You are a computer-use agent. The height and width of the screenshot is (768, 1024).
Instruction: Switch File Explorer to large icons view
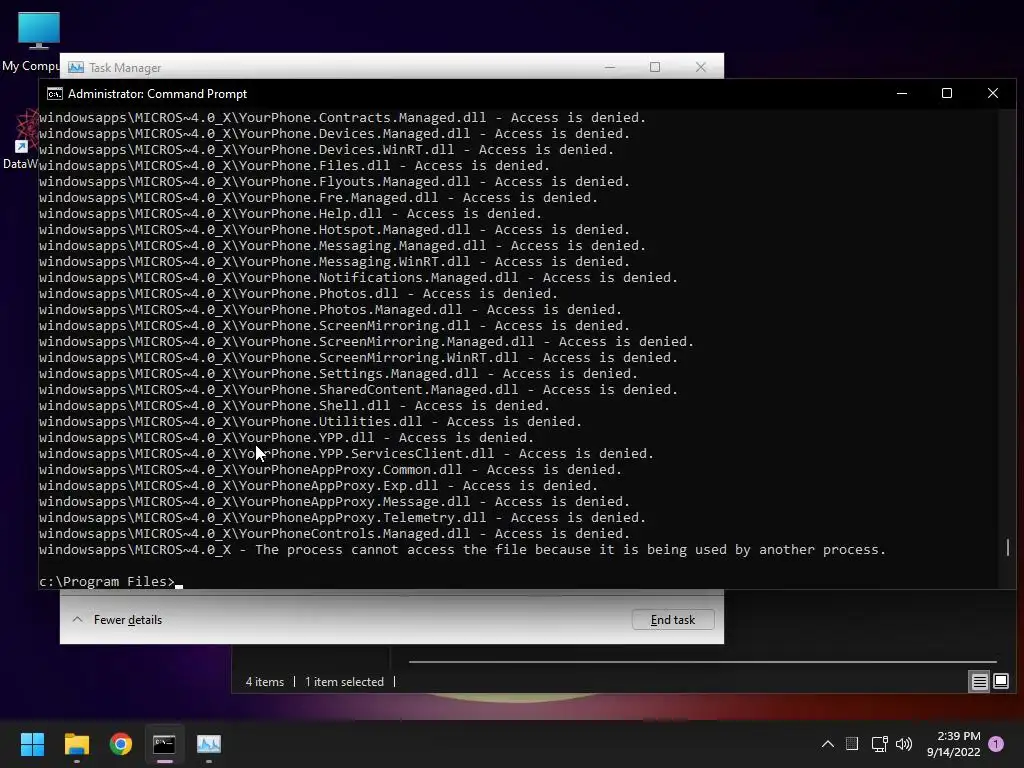point(1000,682)
